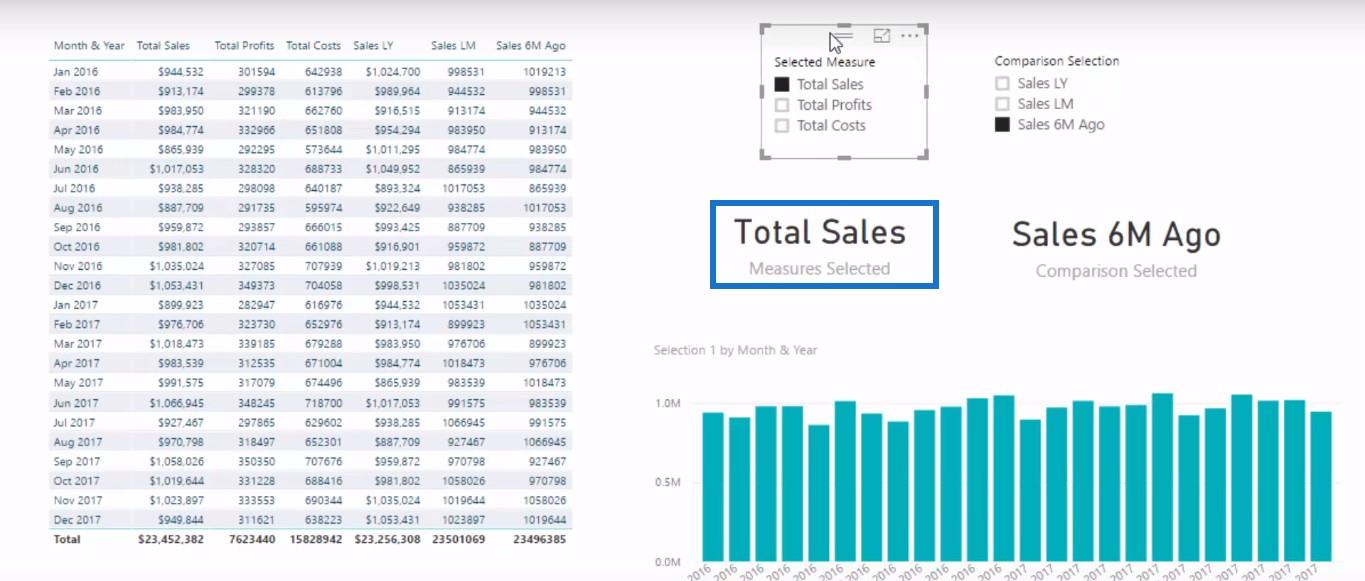Click the Jun 2017 month cell

(75, 402)
